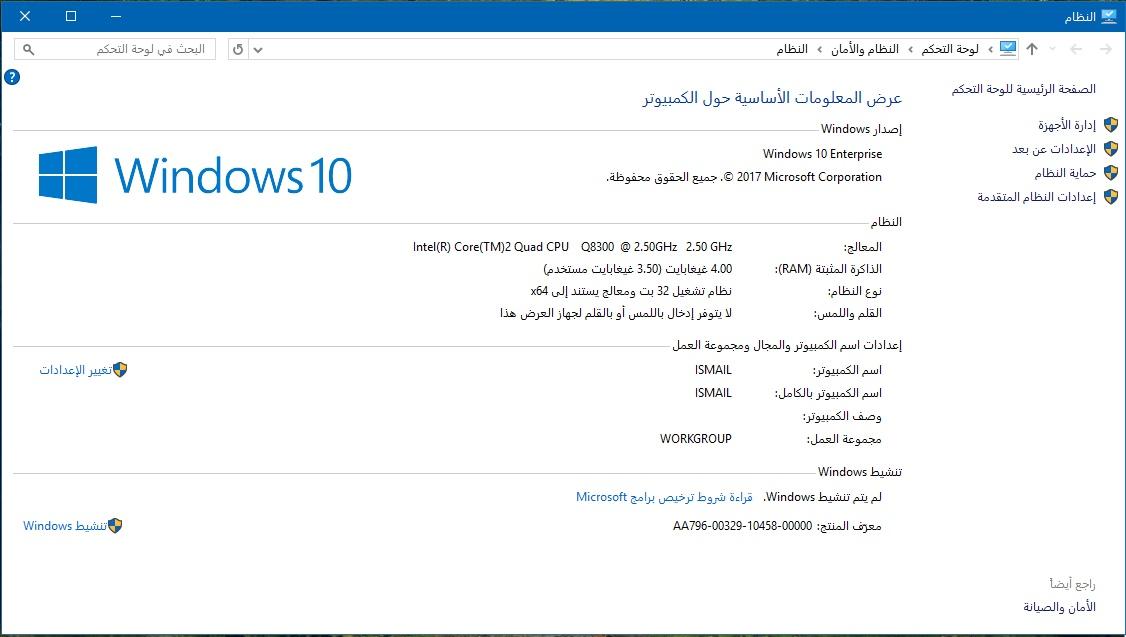The image size is (1126, 637).
Task: Select النظام breadcrumb in address bar
Action: [791, 49]
